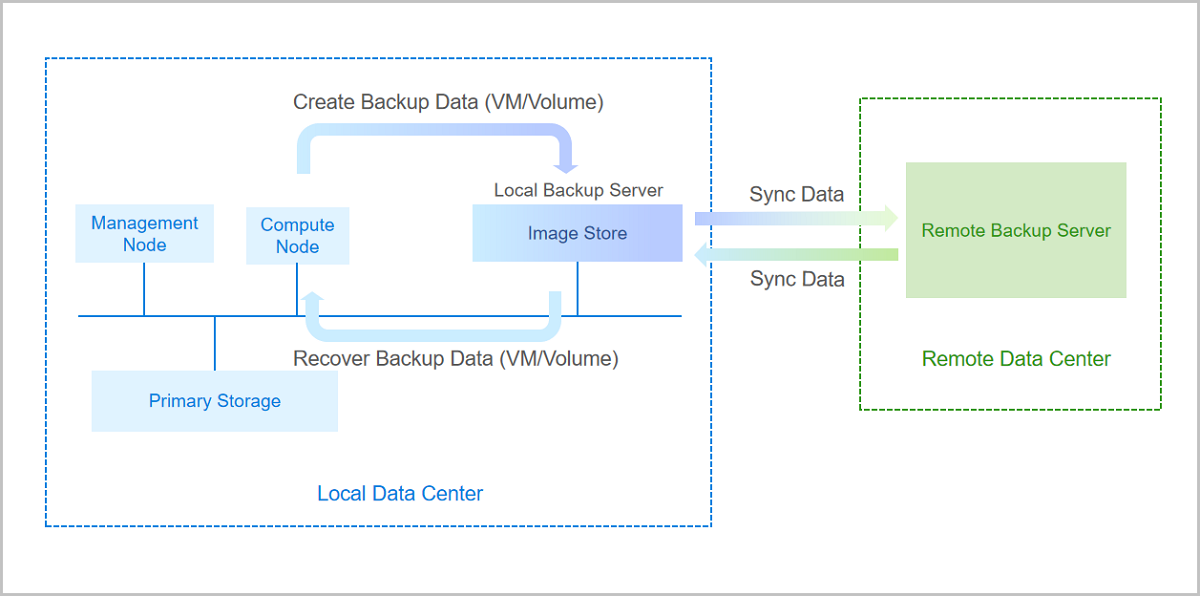Select the Primary Storage box
1200x596 pixels.
point(214,401)
